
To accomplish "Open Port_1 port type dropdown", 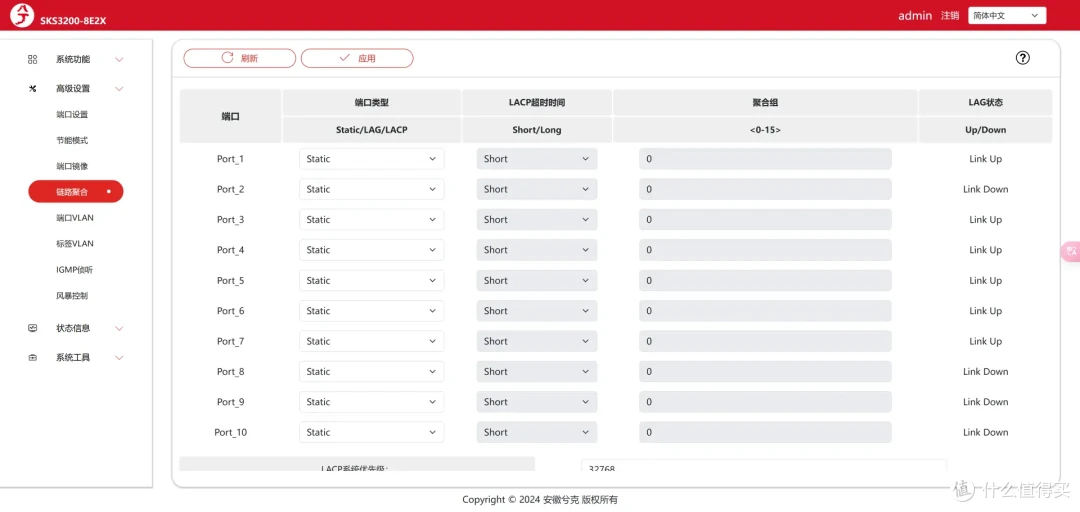I will [372, 158].
